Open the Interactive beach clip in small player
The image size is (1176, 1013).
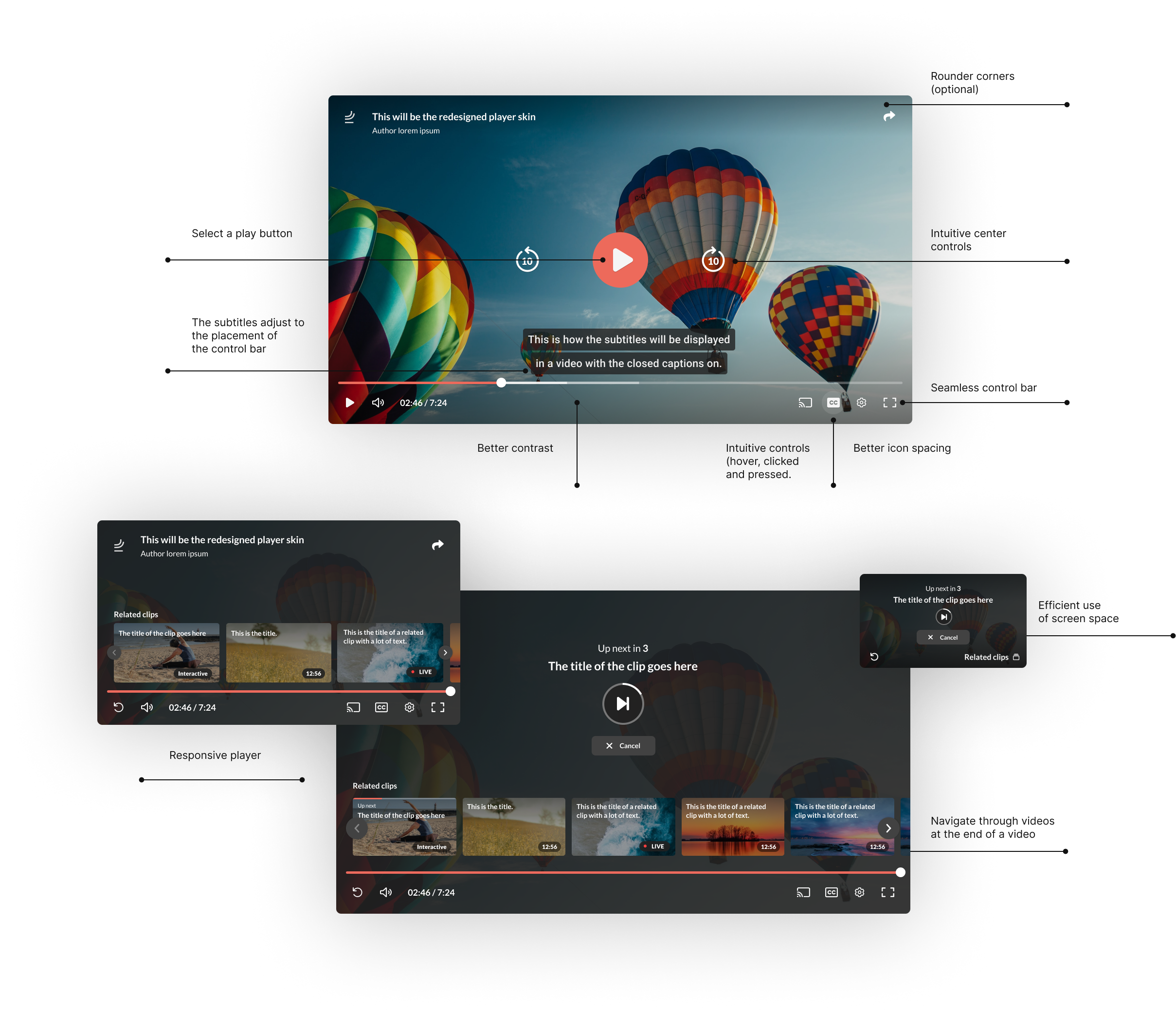(166, 652)
